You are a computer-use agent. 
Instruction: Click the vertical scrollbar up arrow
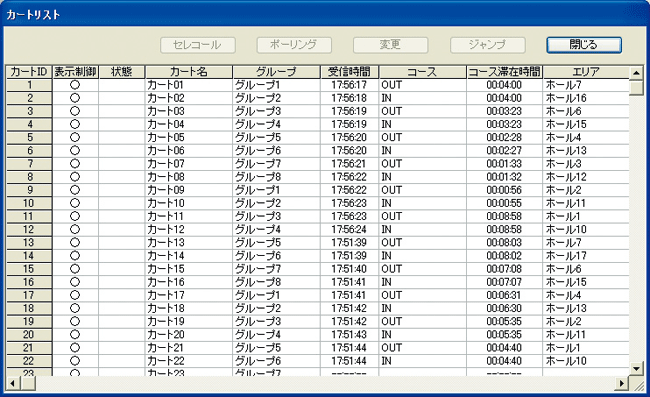636,73
